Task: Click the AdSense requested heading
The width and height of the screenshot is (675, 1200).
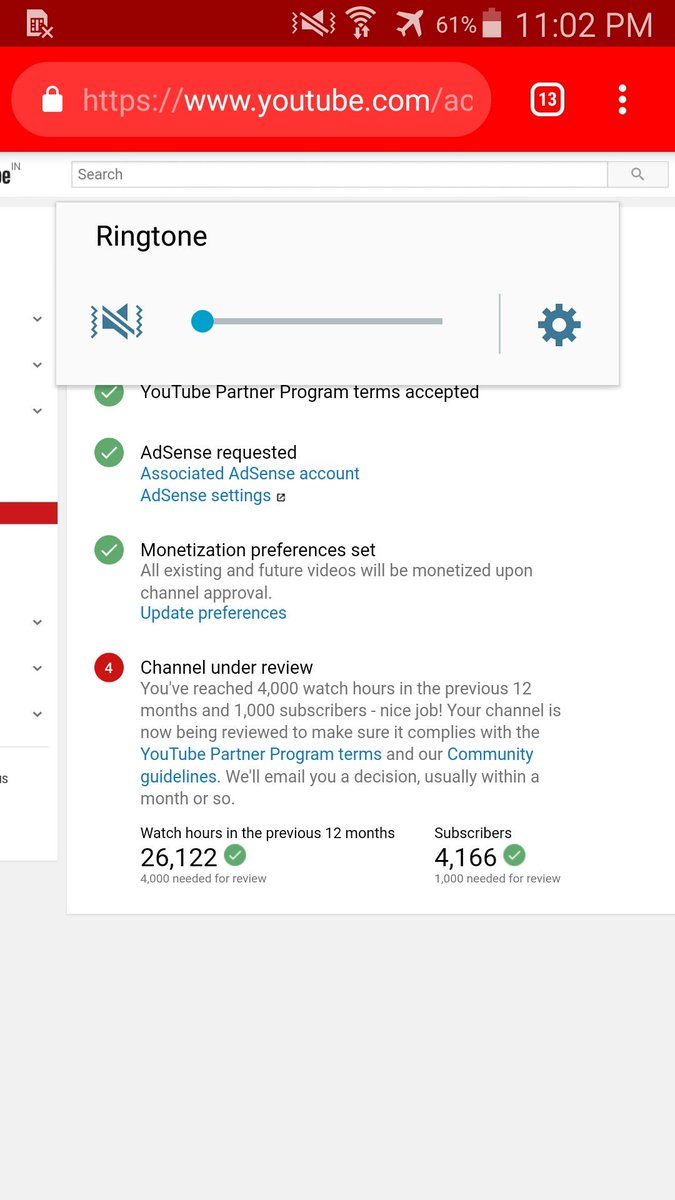Action: pos(218,452)
